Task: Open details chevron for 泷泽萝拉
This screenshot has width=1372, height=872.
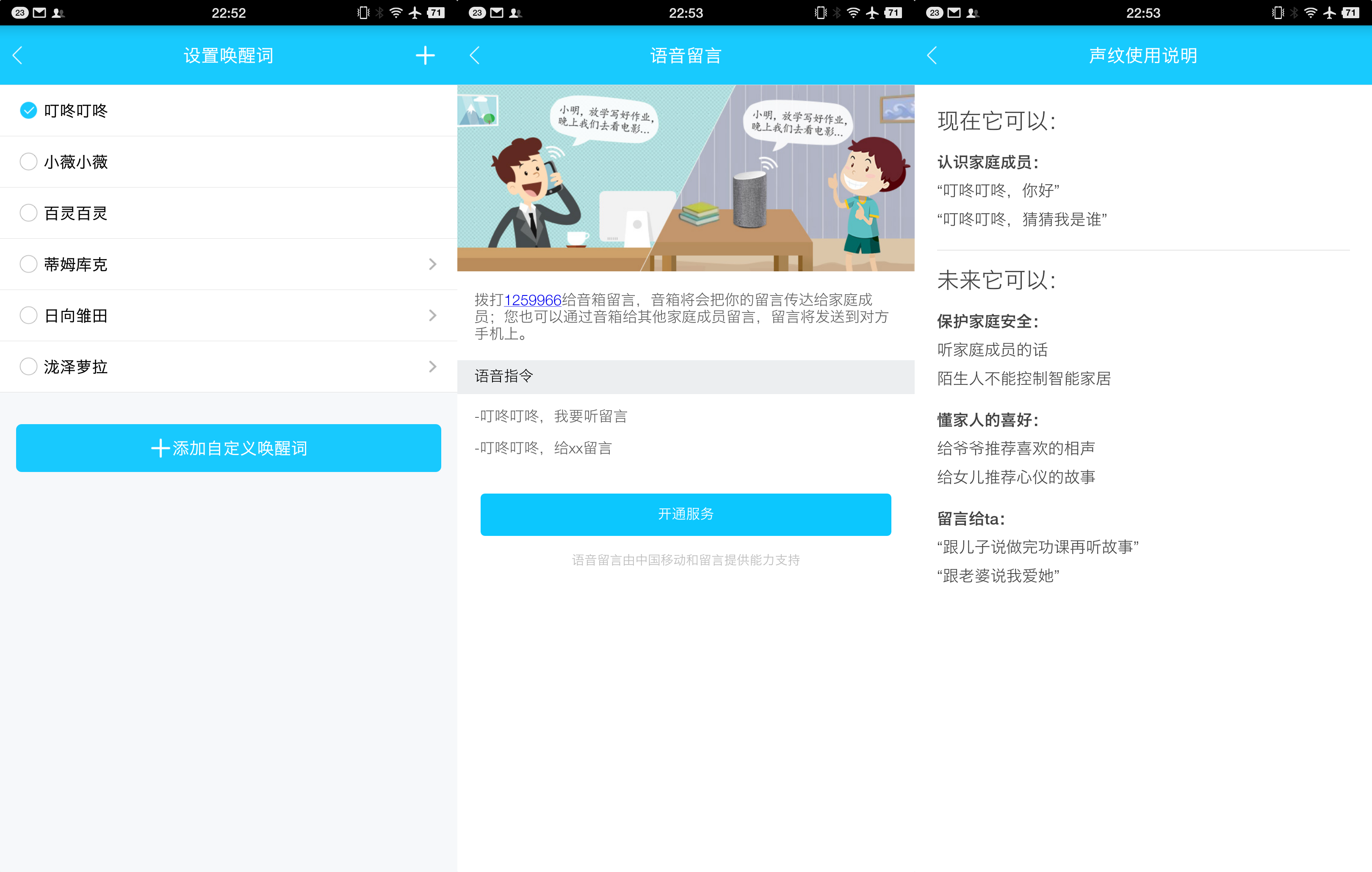Action: (x=432, y=367)
